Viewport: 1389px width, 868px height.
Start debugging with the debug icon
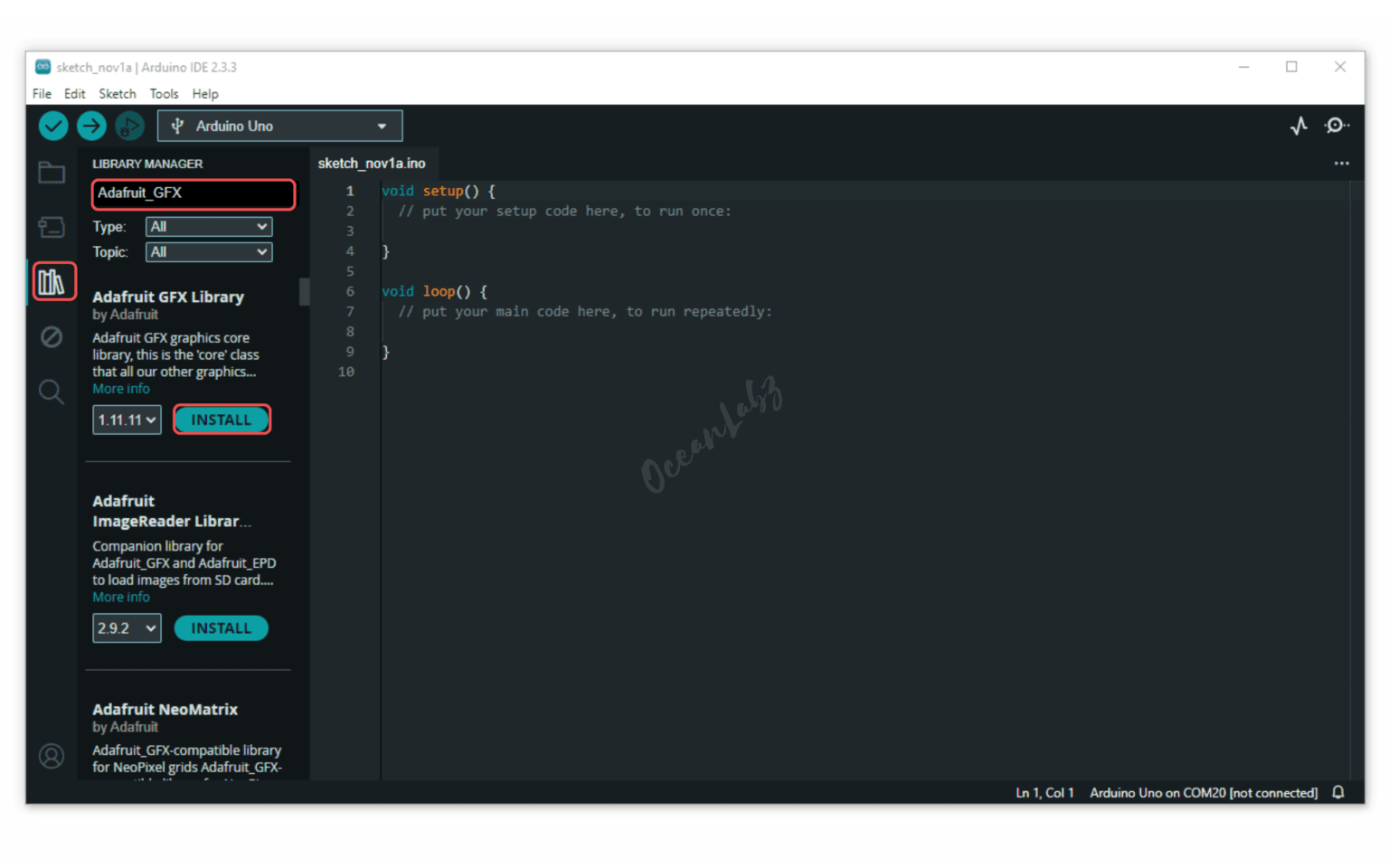pos(129,126)
